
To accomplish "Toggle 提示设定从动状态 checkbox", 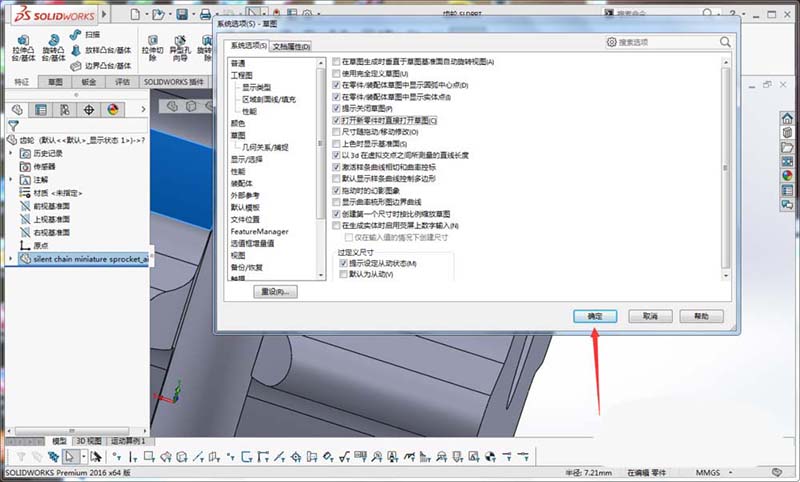I will pos(343,263).
